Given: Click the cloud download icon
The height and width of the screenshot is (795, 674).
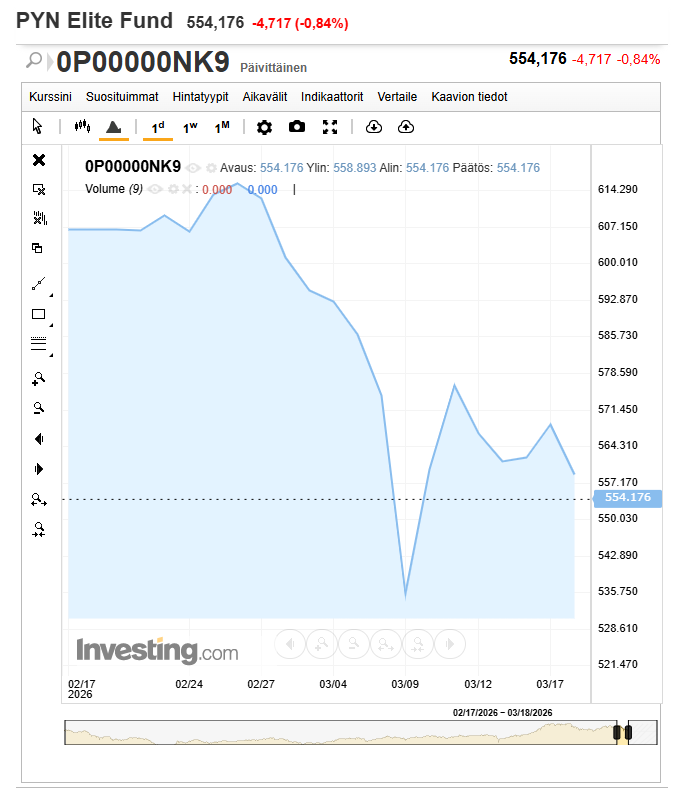Looking at the screenshot, I should click(x=374, y=127).
